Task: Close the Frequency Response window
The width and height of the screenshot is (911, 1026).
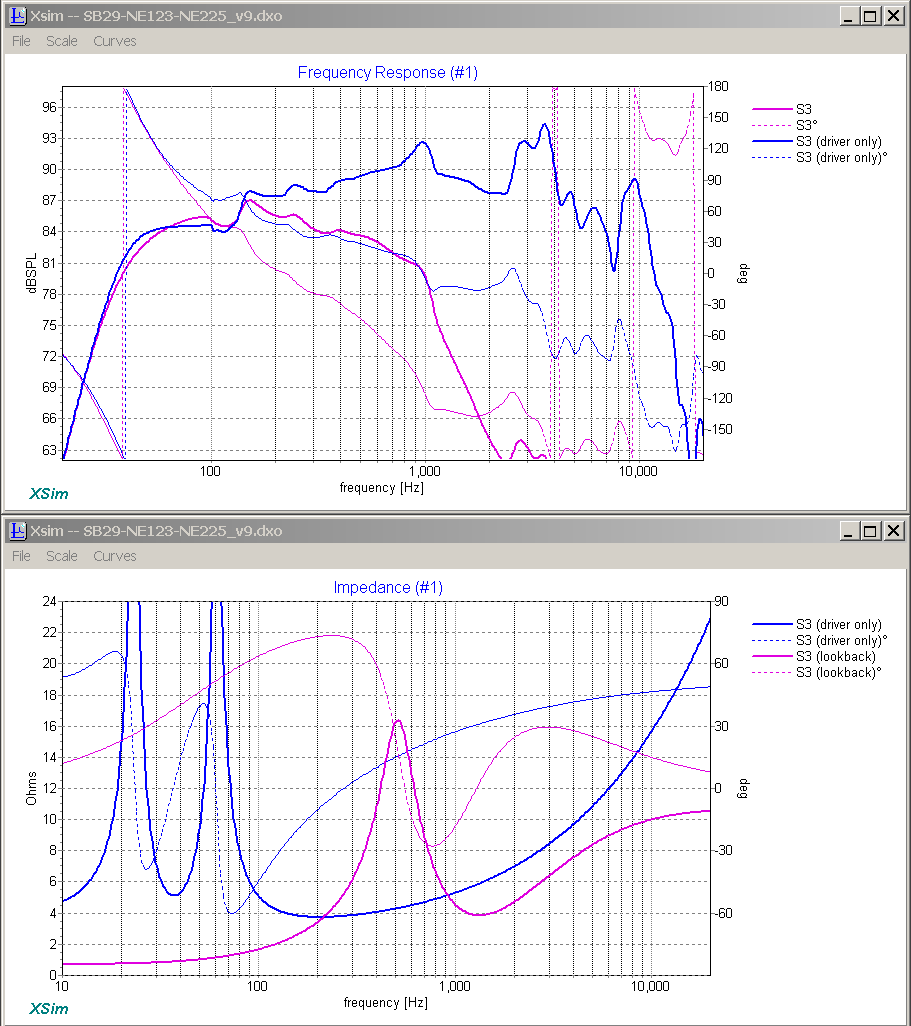Action: point(893,16)
